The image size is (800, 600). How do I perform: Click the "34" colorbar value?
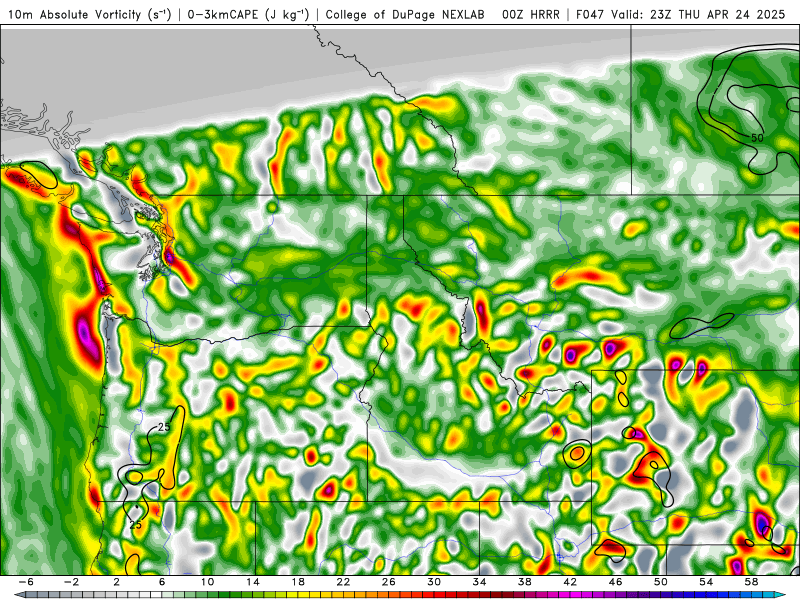pyautogui.click(x=479, y=582)
